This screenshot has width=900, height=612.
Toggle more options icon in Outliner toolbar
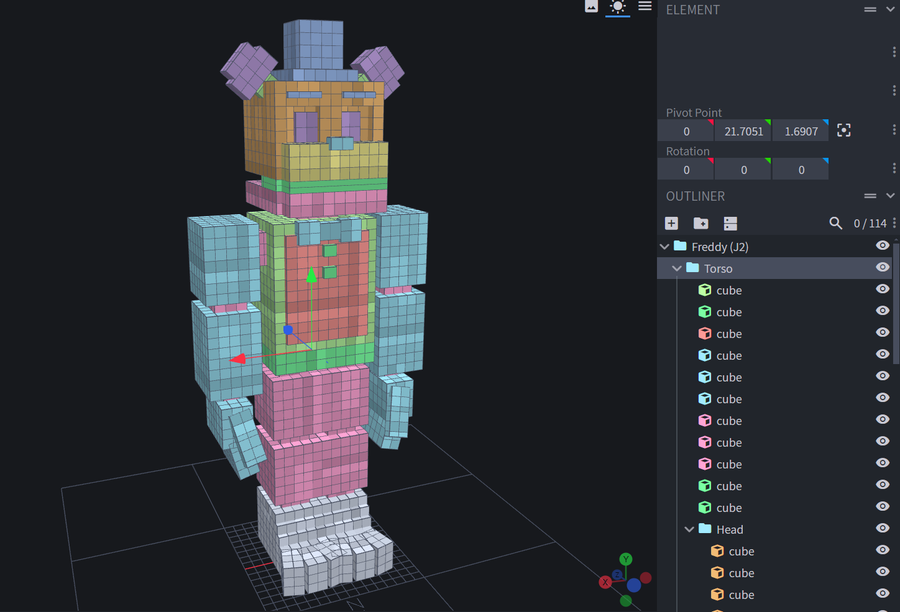click(x=730, y=223)
